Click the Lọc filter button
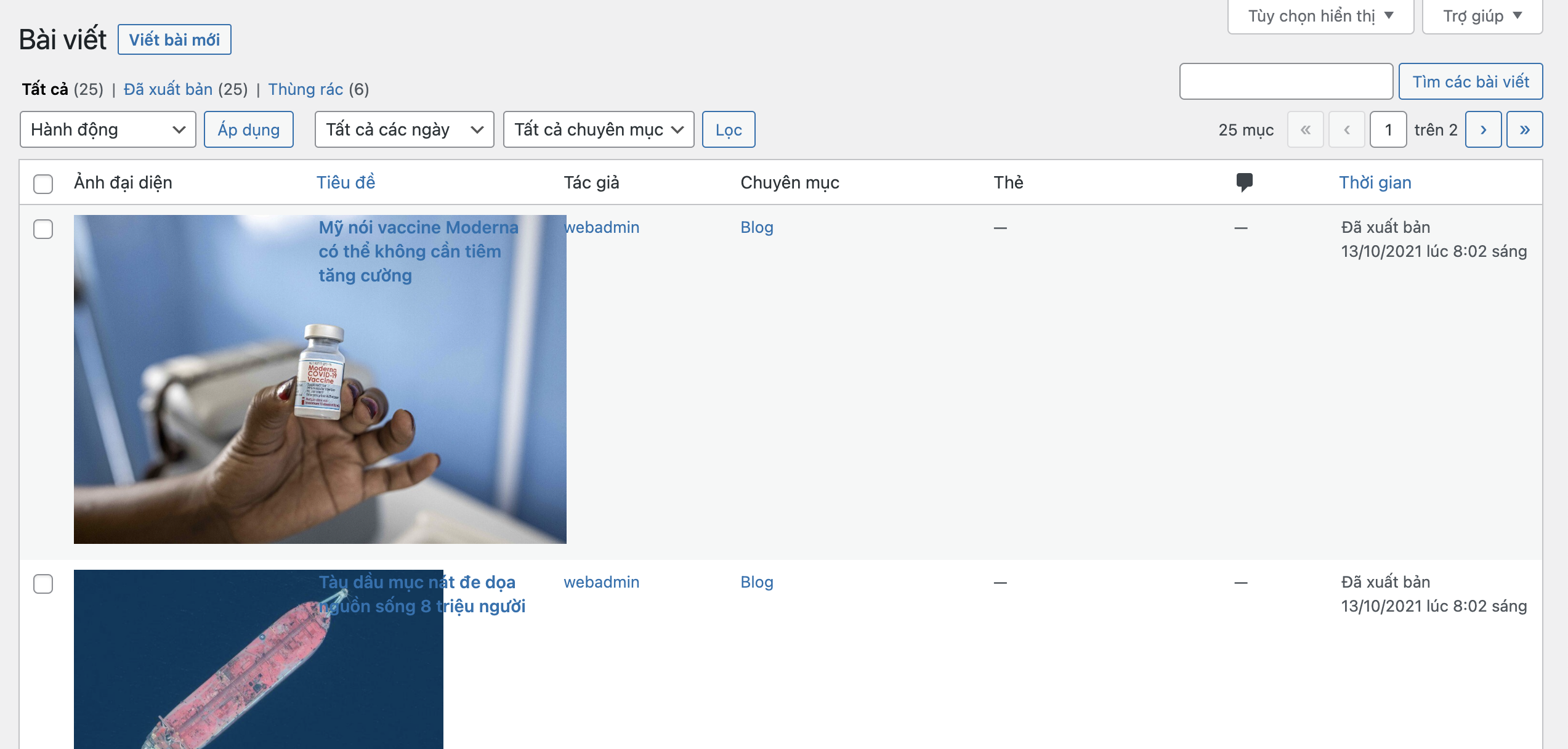 click(x=729, y=129)
